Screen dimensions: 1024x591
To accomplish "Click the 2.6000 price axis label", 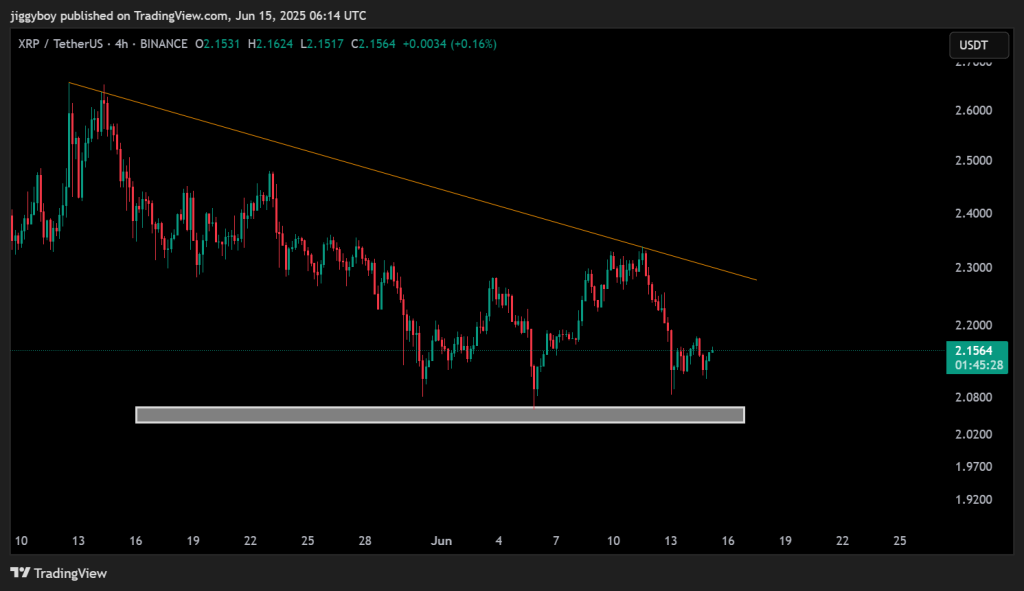I will point(974,110).
